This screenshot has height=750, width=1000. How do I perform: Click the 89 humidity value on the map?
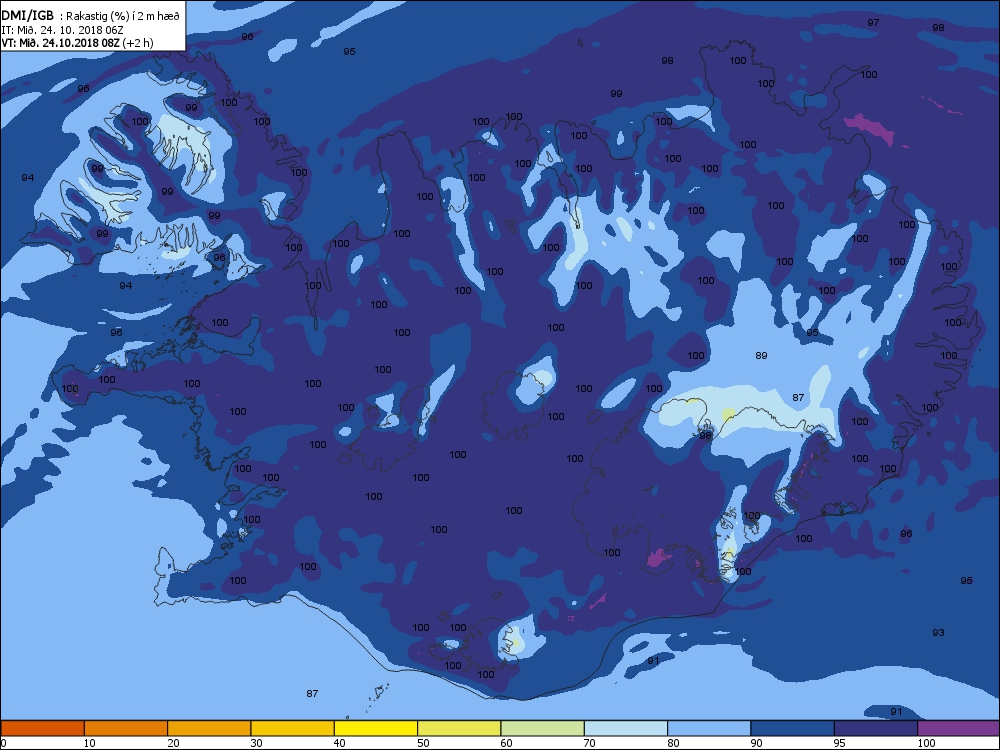[x=761, y=356]
